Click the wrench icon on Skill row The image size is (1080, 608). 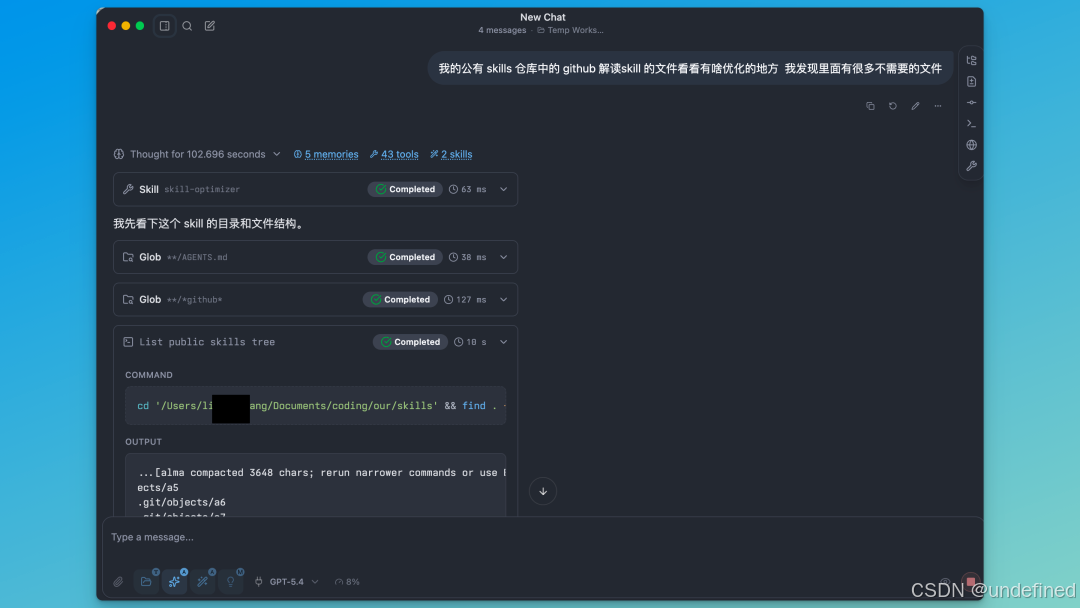point(128,189)
